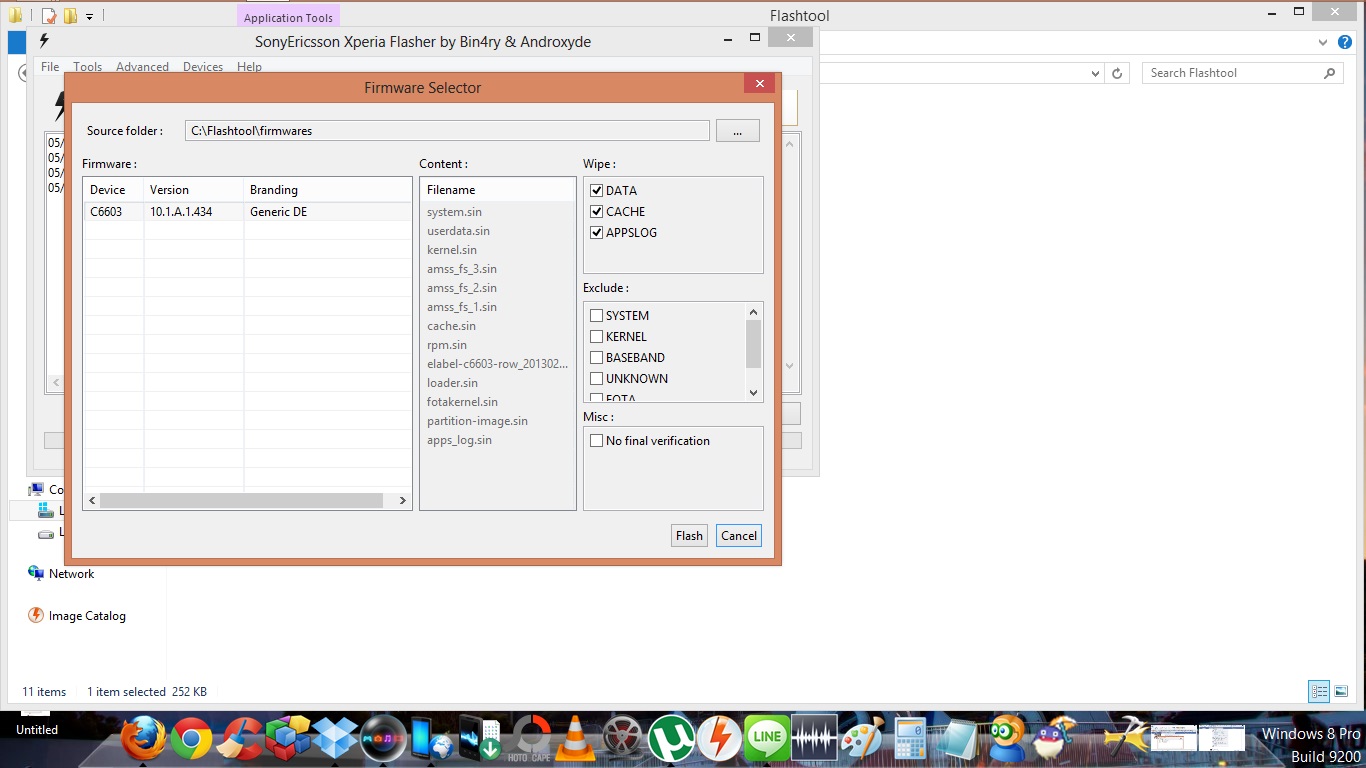Screen dimensions: 1366x768
Task: Uncheck the APPSLOG wipe option
Action: click(597, 232)
